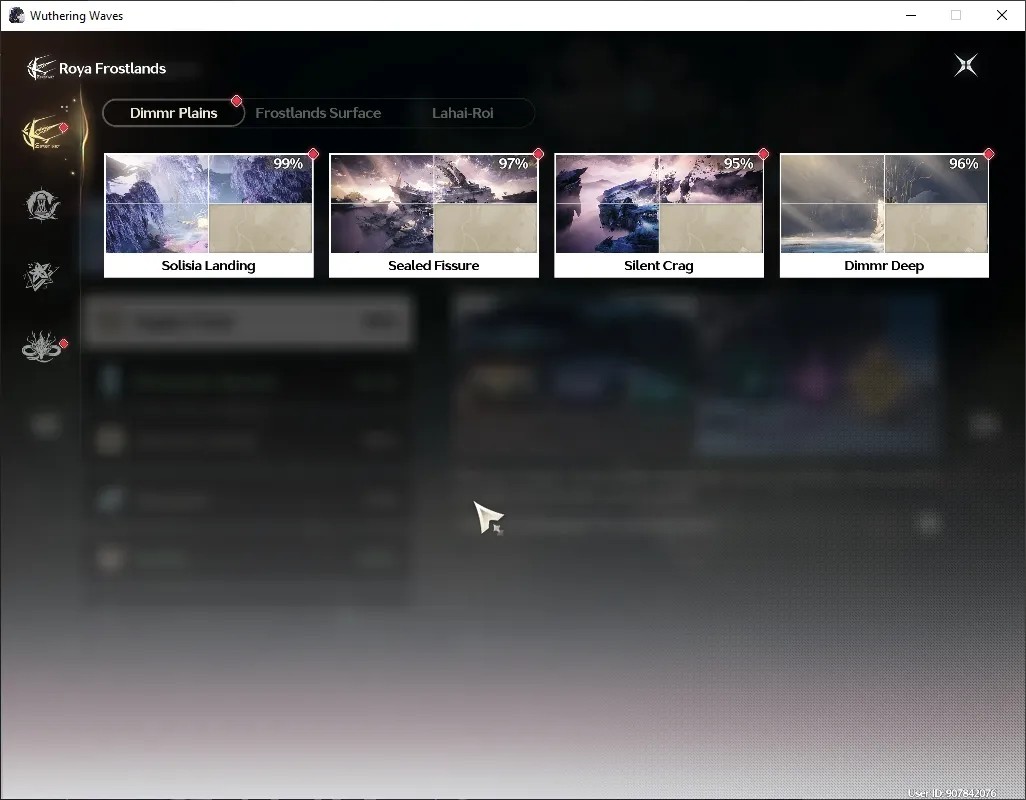The width and height of the screenshot is (1026, 800).
Task: Open the Lahai-Roi tab
Action: [x=463, y=113]
